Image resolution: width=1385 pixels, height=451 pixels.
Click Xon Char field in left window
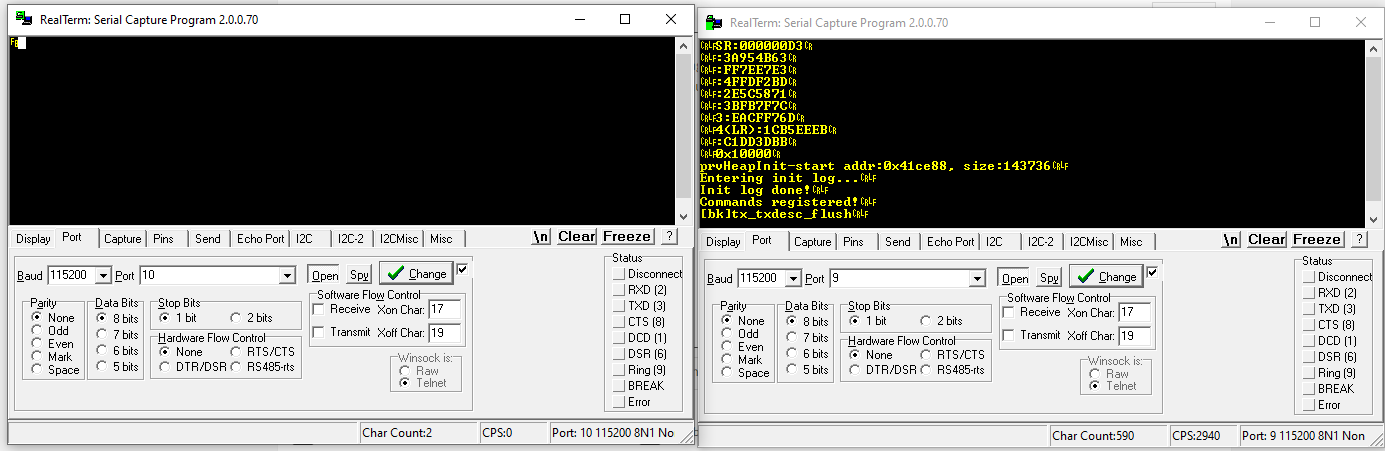[445, 310]
